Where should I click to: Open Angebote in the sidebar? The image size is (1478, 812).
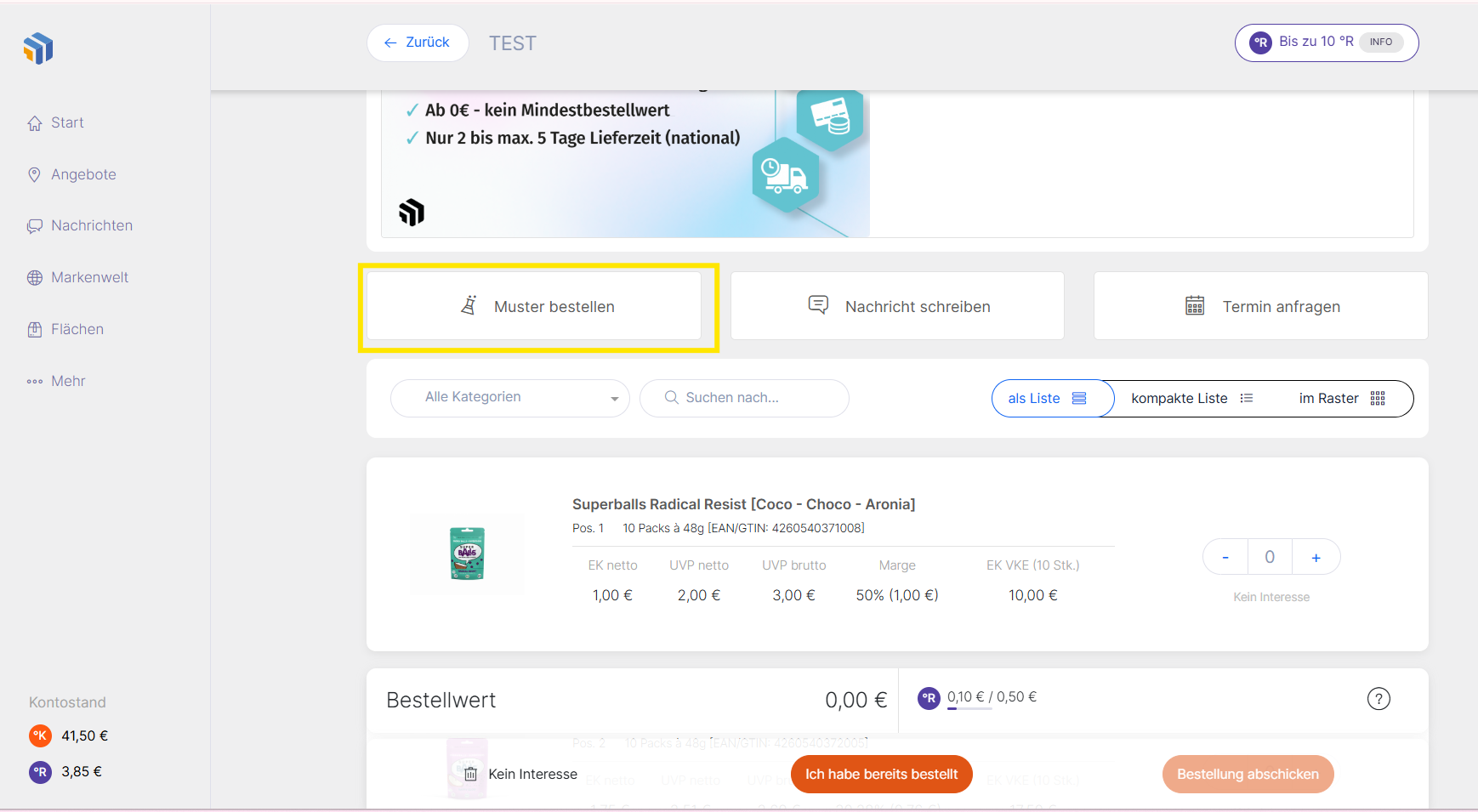tap(82, 174)
